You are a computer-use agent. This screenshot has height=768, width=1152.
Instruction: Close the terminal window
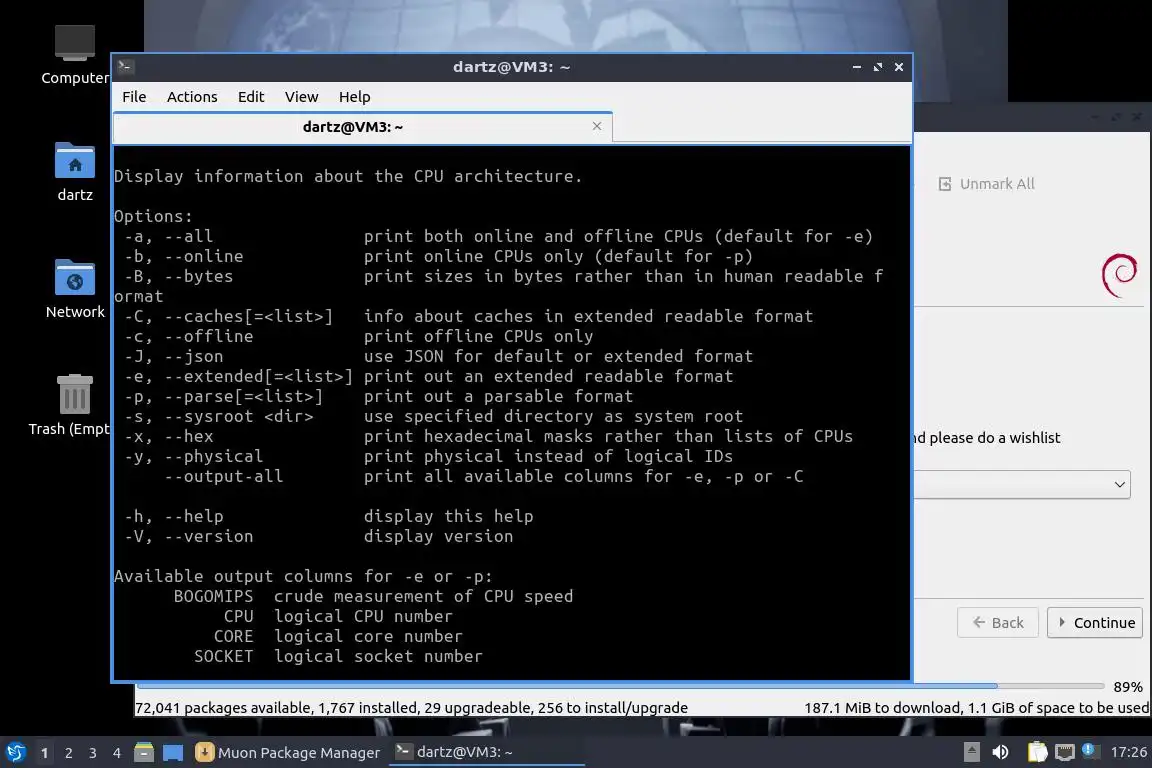pos(899,67)
